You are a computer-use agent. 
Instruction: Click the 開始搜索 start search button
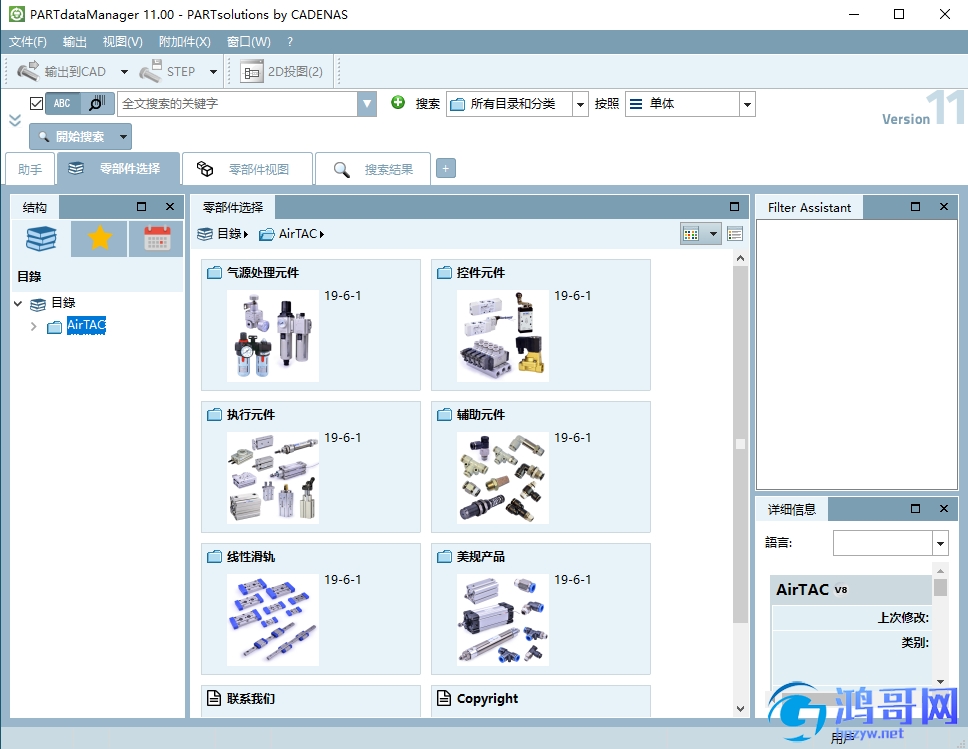[x=73, y=136]
